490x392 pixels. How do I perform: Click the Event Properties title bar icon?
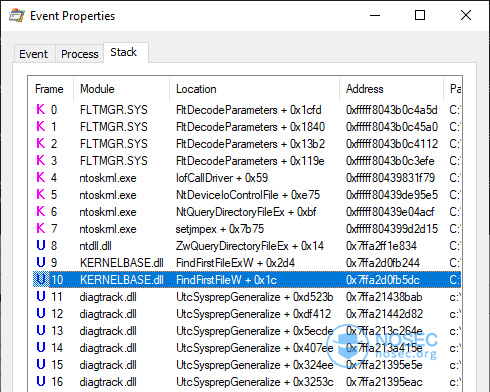17,16
